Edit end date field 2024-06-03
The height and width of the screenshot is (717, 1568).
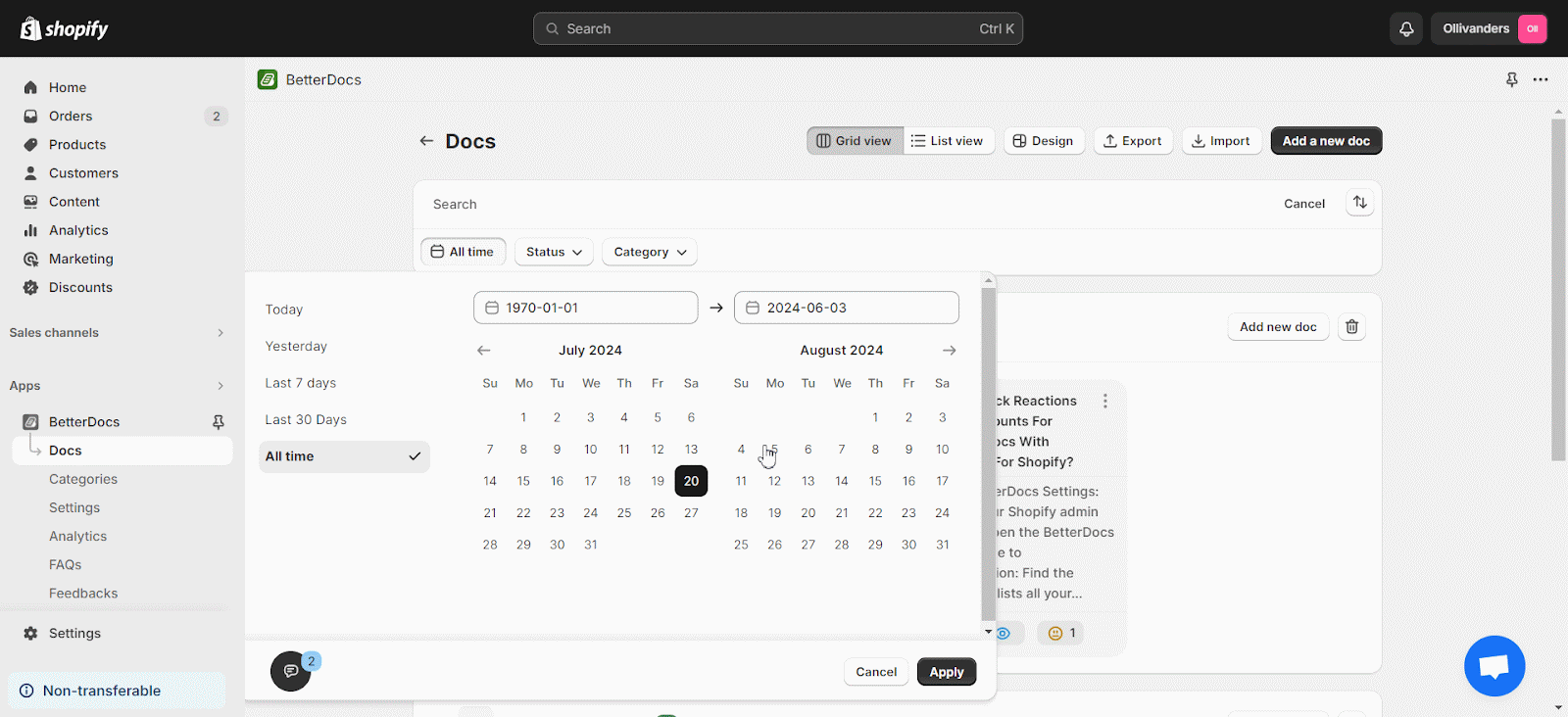[x=847, y=308]
